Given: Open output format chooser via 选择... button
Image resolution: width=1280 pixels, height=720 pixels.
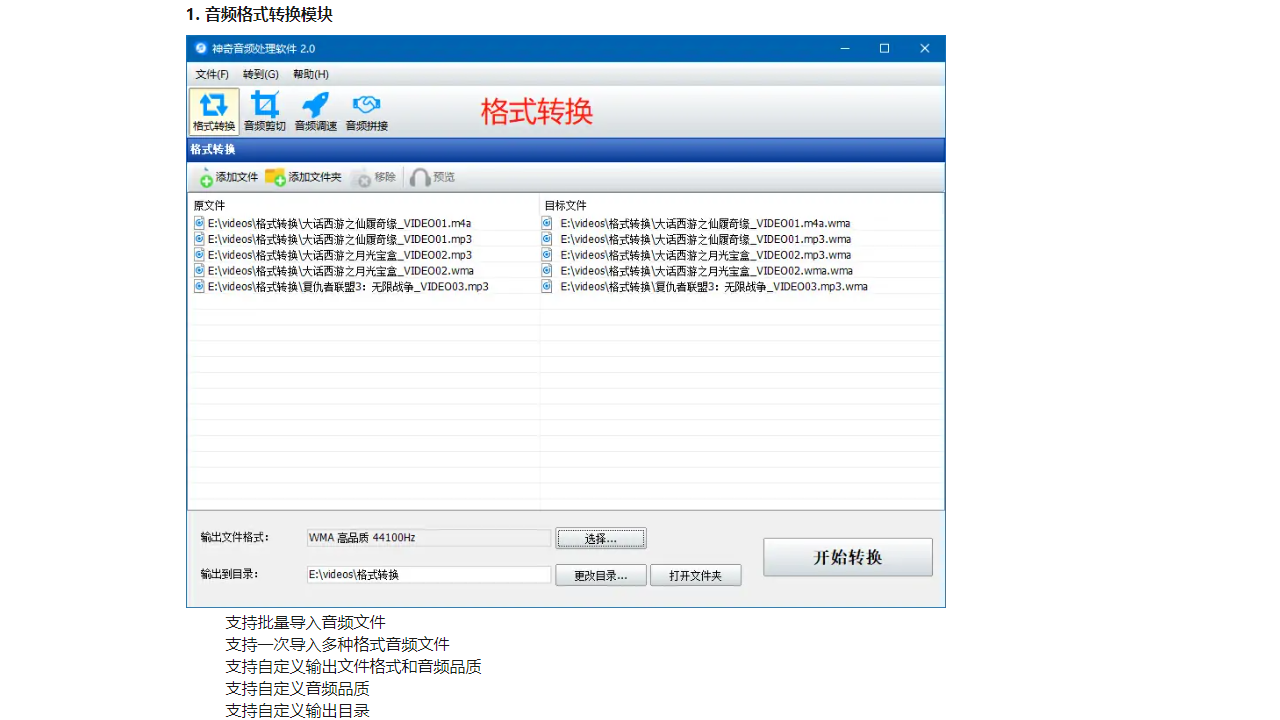Looking at the screenshot, I should point(600,538).
